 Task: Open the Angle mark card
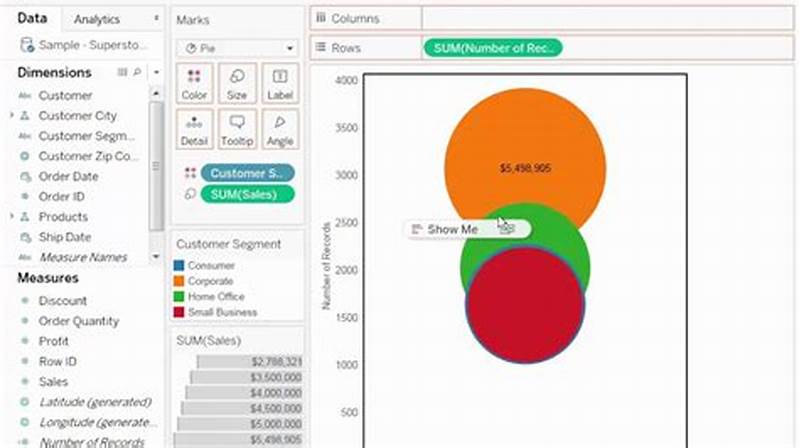click(280, 130)
